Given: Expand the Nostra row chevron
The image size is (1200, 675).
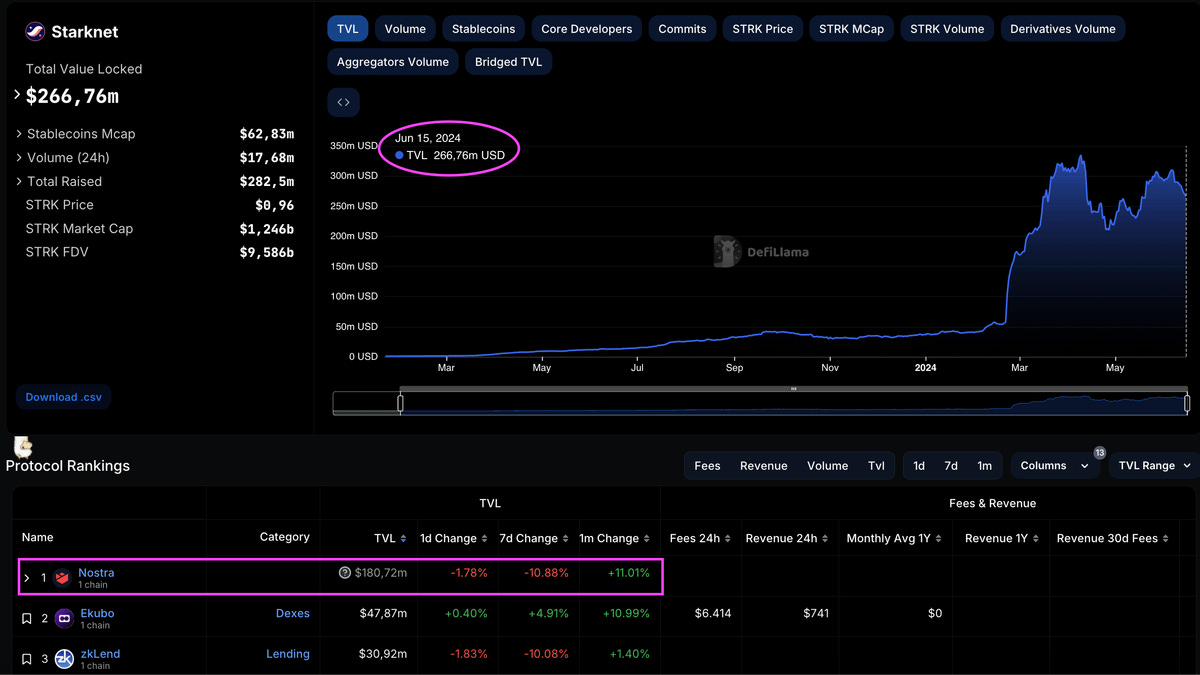Looking at the screenshot, I should pos(27,578).
